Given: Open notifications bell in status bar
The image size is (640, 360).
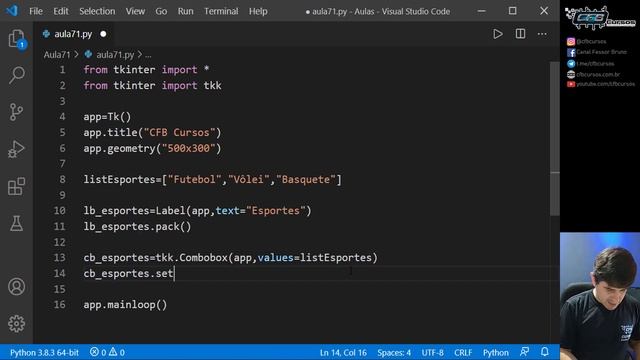Looking at the screenshot, I should pos(545,352).
